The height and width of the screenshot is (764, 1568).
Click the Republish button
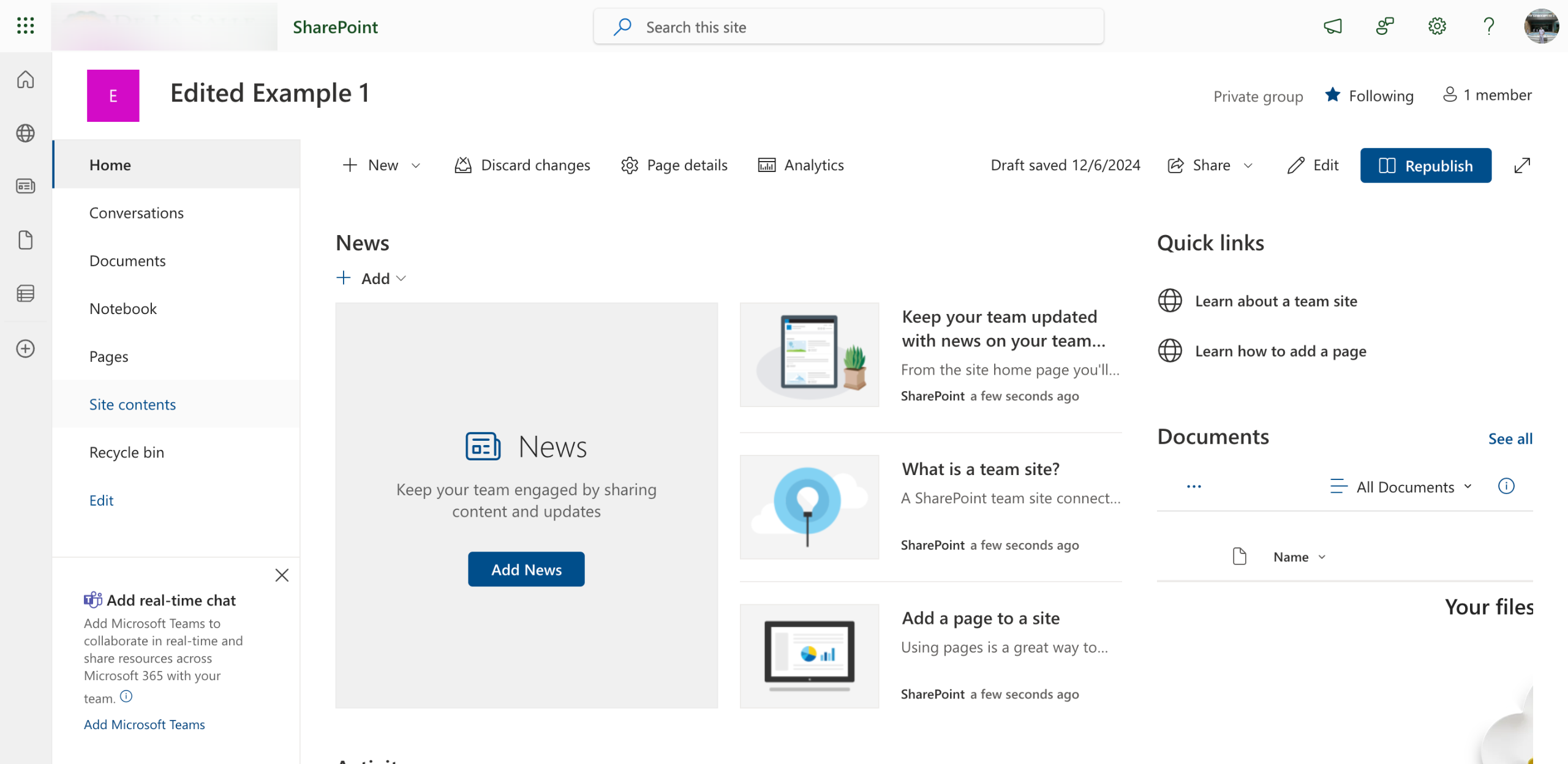(1425, 165)
